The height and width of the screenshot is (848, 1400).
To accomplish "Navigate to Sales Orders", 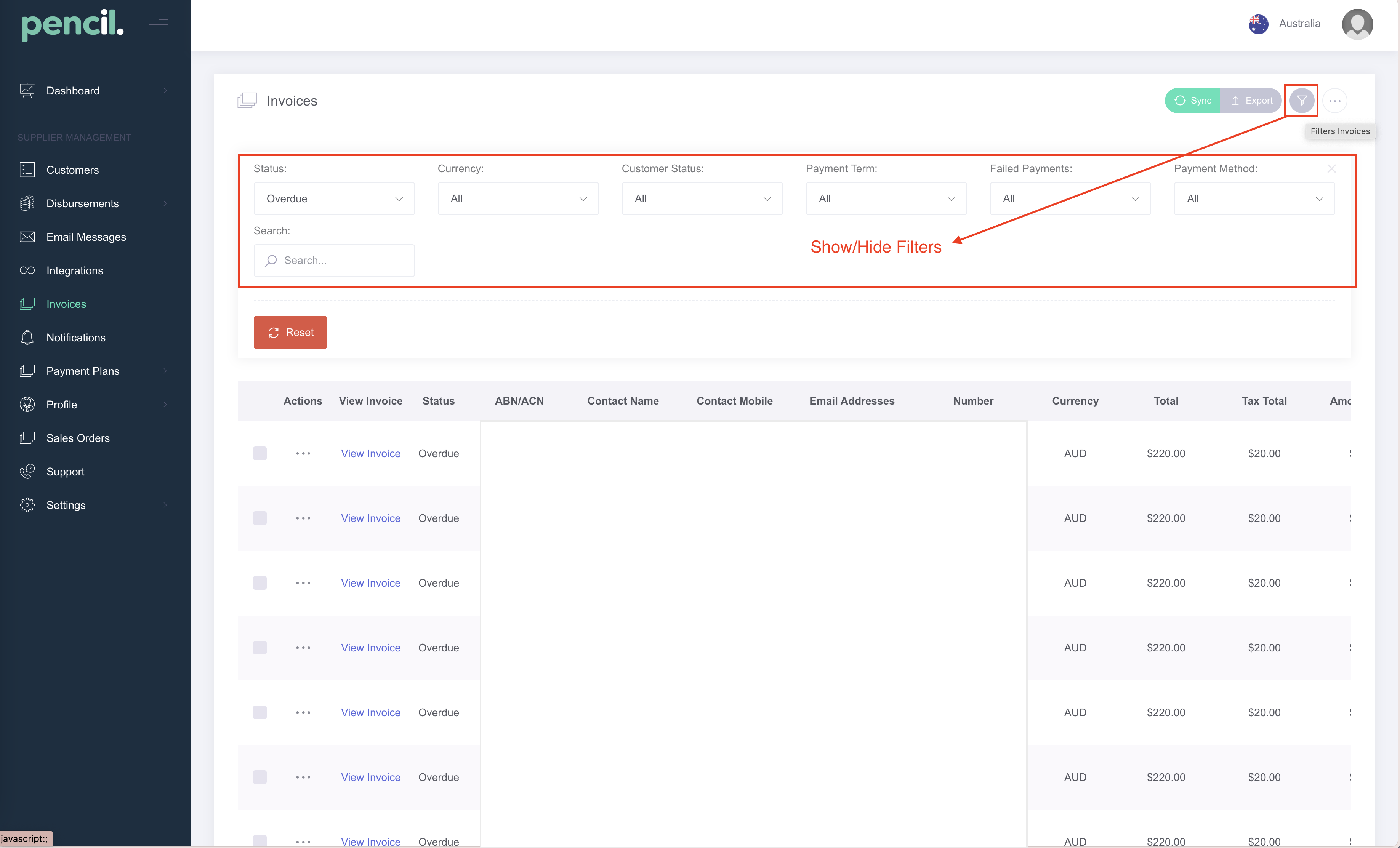I will [78, 438].
